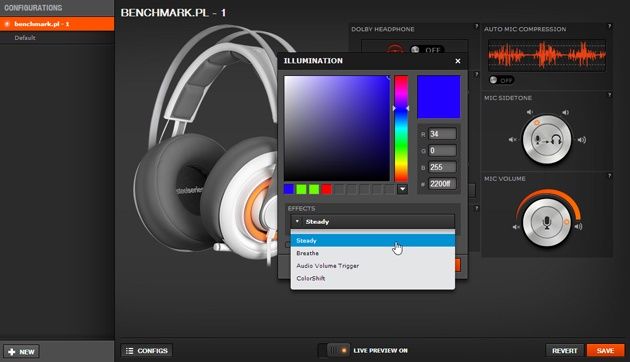The image size is (630, 362).
Task: Select the Default configuration
Action: coord(57,38)
